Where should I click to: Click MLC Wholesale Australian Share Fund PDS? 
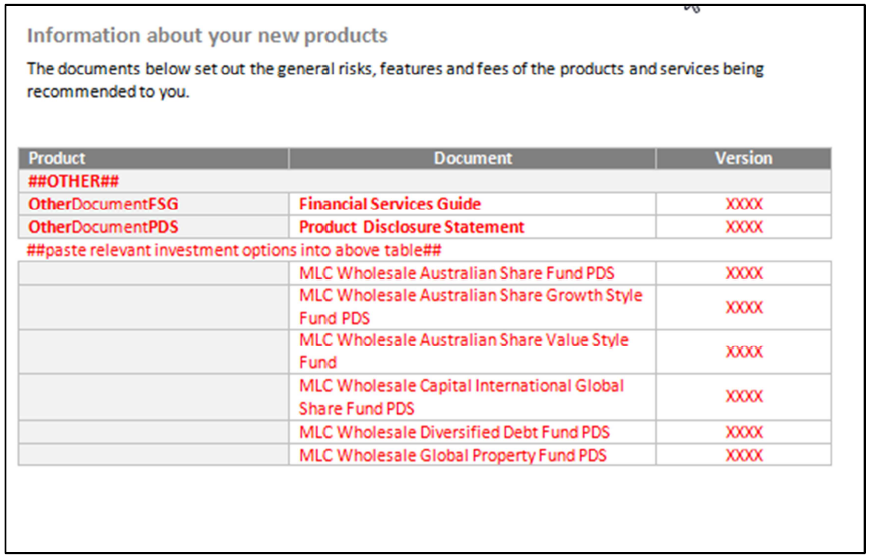(x=457, y=273)
